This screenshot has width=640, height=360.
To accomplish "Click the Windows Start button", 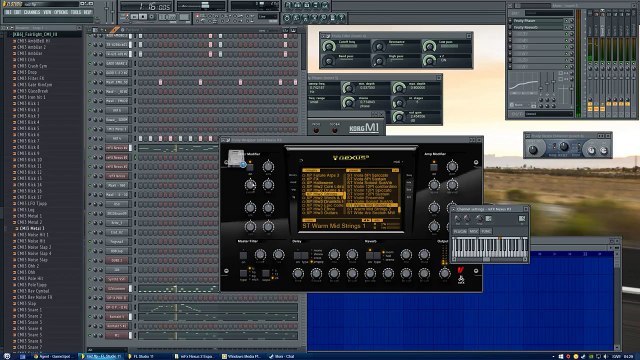I will click(7, 356).
